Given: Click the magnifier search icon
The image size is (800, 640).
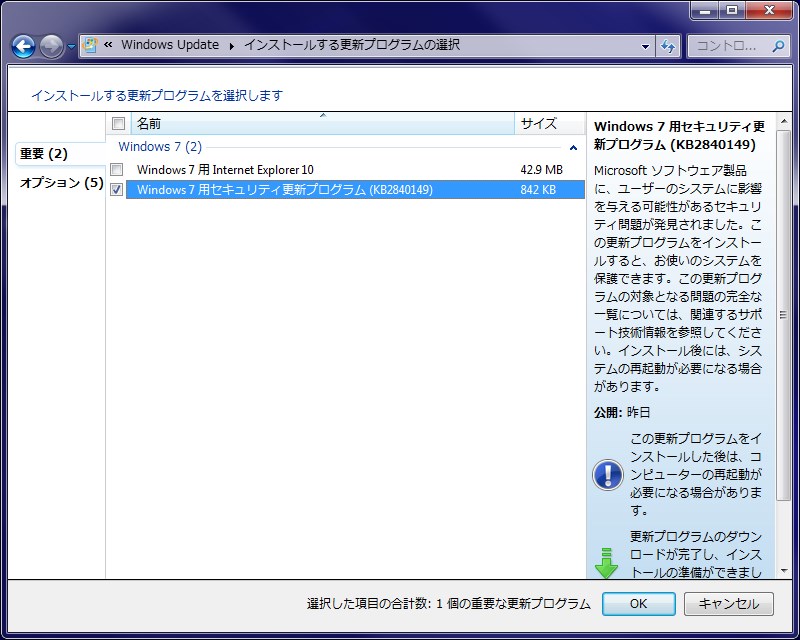Looking at the screenshot, I should (x=777, y=46).
